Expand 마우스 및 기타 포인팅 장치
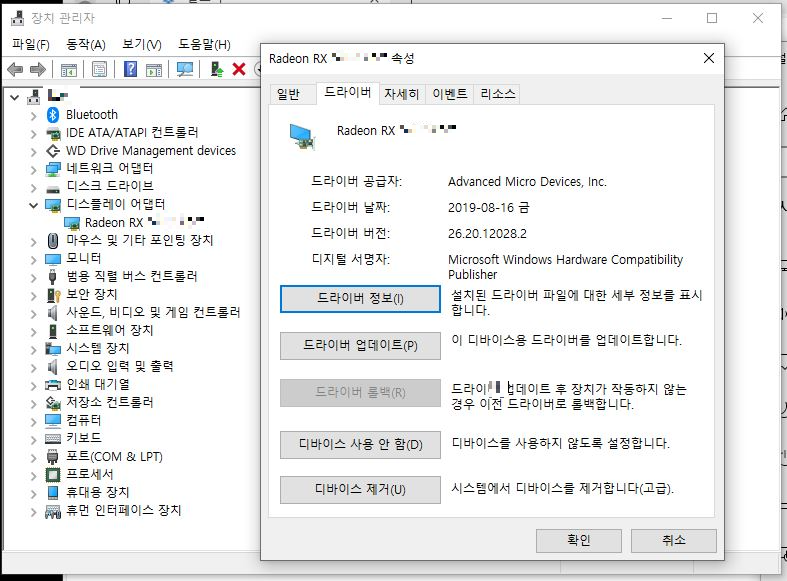The width and height of the screenshot is (787, 581). (33, 242)
